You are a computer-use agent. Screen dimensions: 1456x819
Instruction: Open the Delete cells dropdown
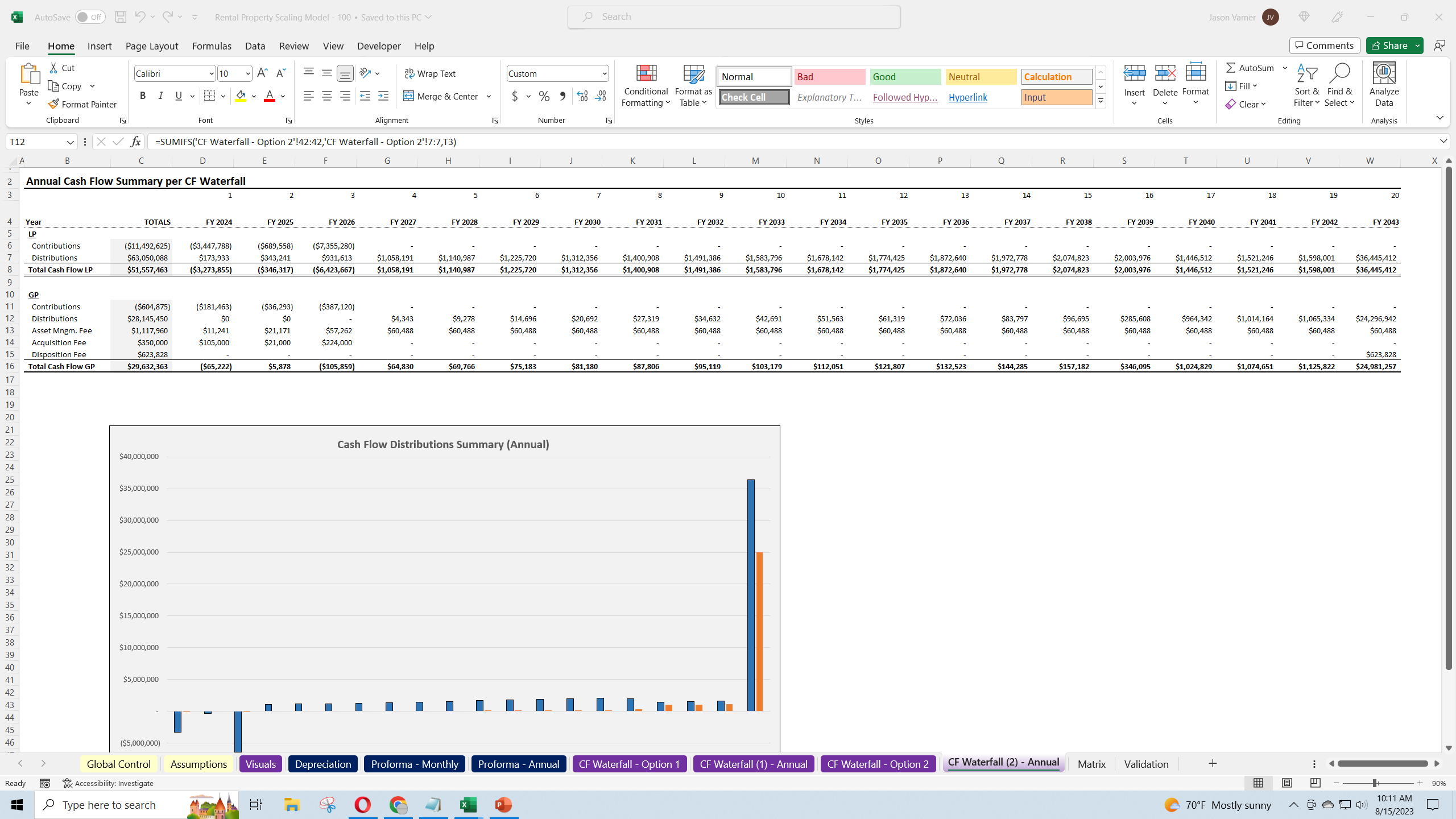pyautogui.click(x=1165, y=103)
